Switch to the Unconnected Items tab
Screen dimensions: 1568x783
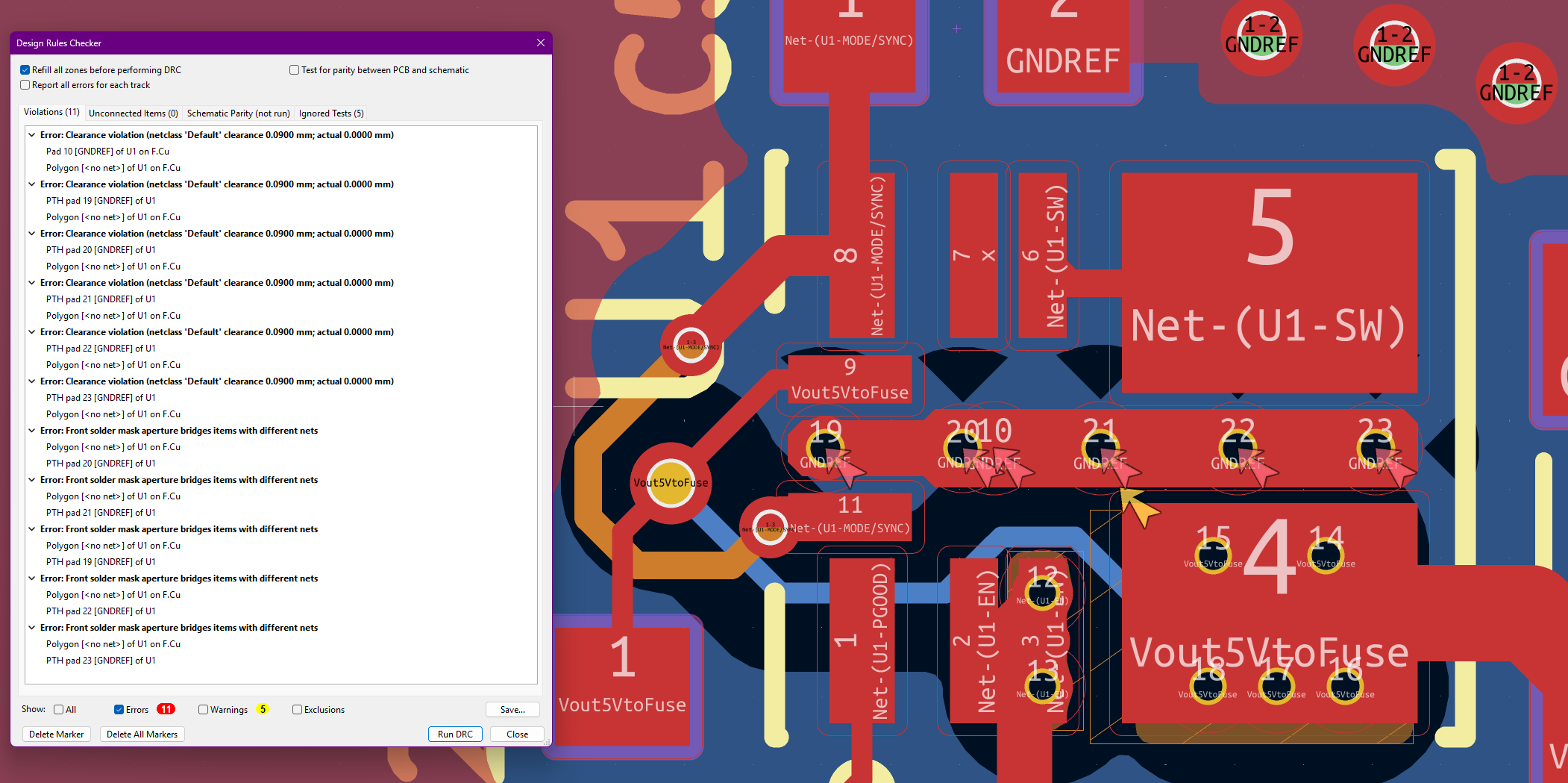[x=133, y=113]
